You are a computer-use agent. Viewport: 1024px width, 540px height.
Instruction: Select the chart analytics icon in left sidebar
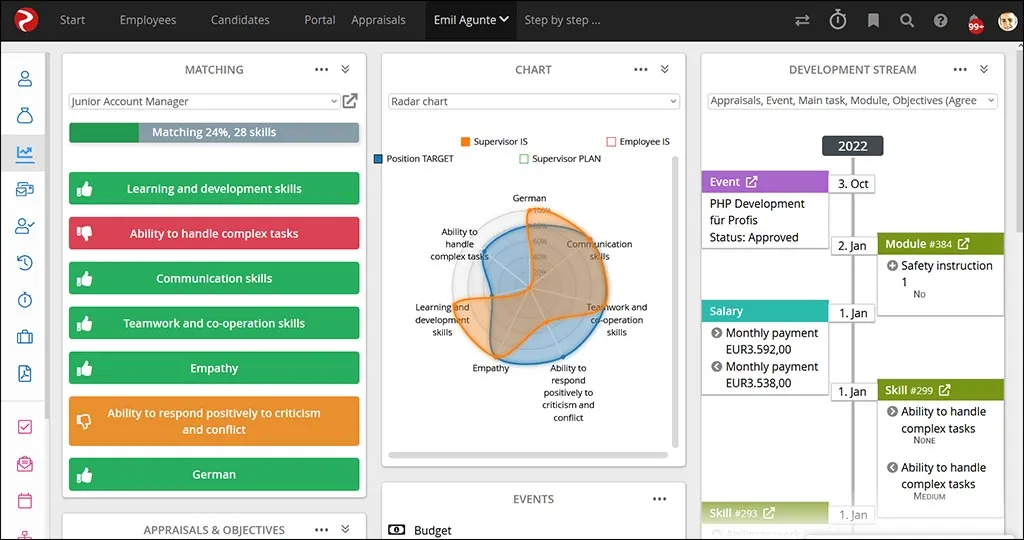pos(25,153)
